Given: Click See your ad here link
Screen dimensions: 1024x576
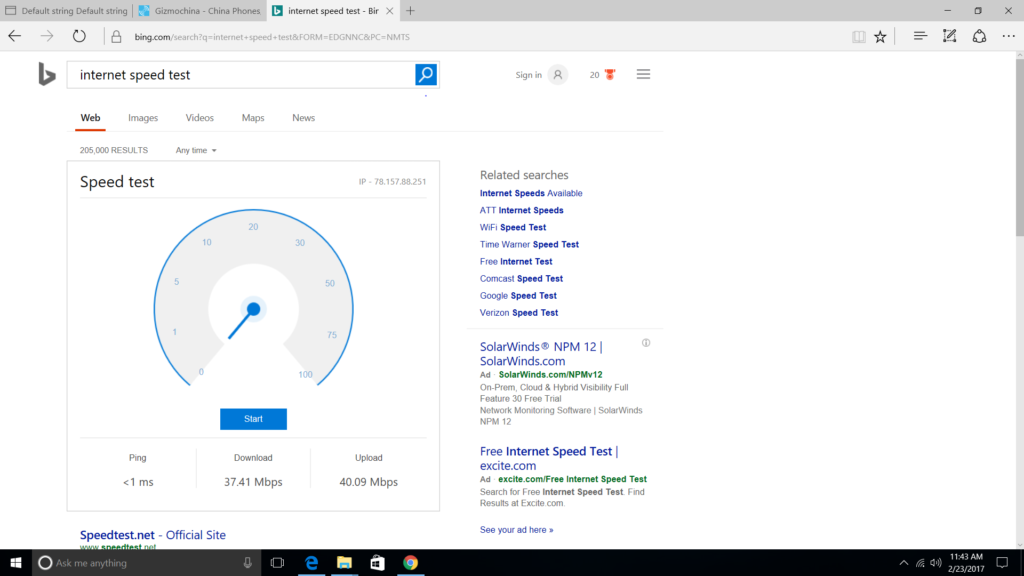Looking at the screenshot, I should pyautogui.click(x=516, y=530).
